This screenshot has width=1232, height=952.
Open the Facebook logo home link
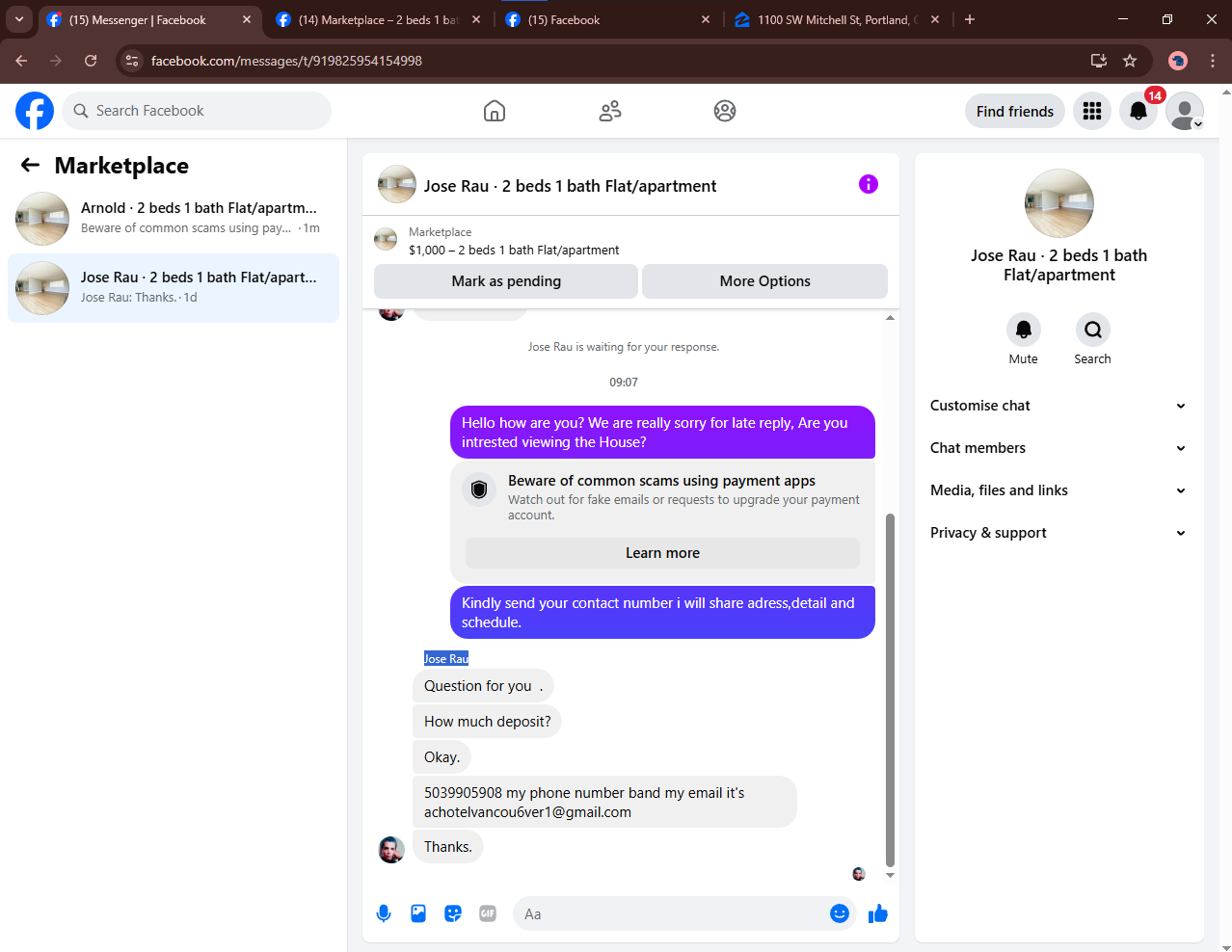(35, 111)
